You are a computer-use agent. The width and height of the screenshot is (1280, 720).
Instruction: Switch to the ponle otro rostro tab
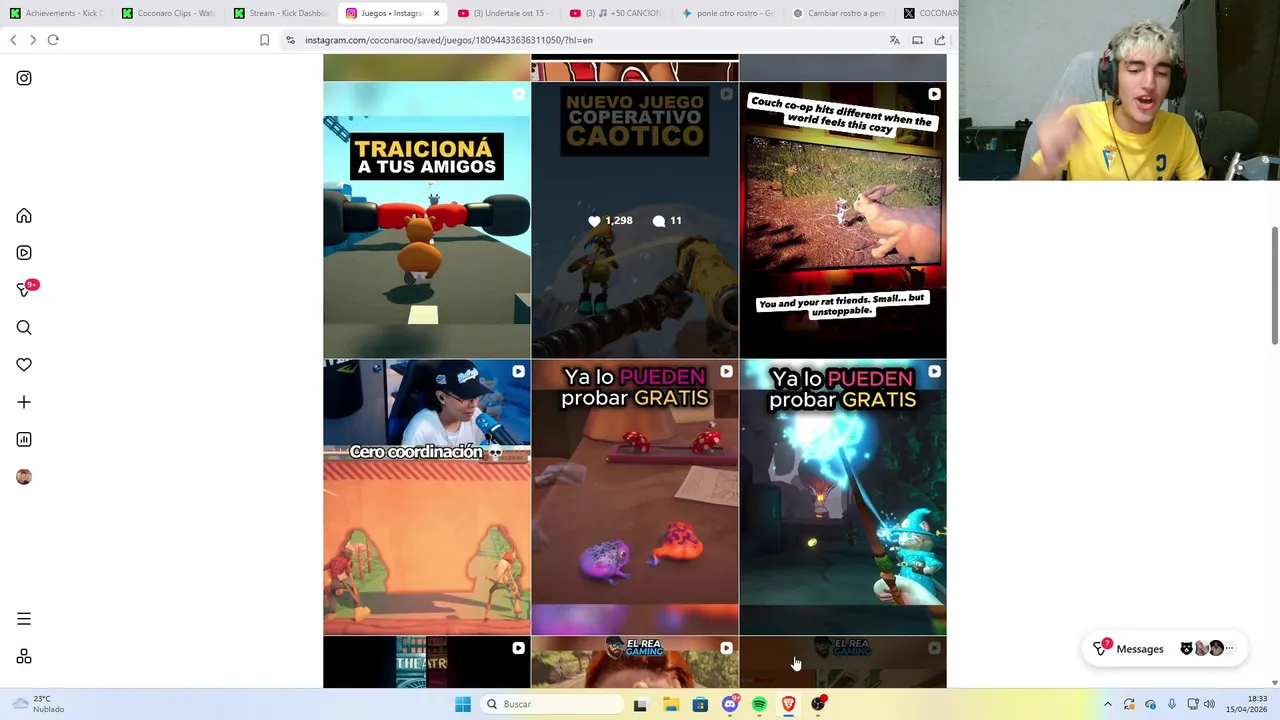pyautogui.click(x=728, y=13)
